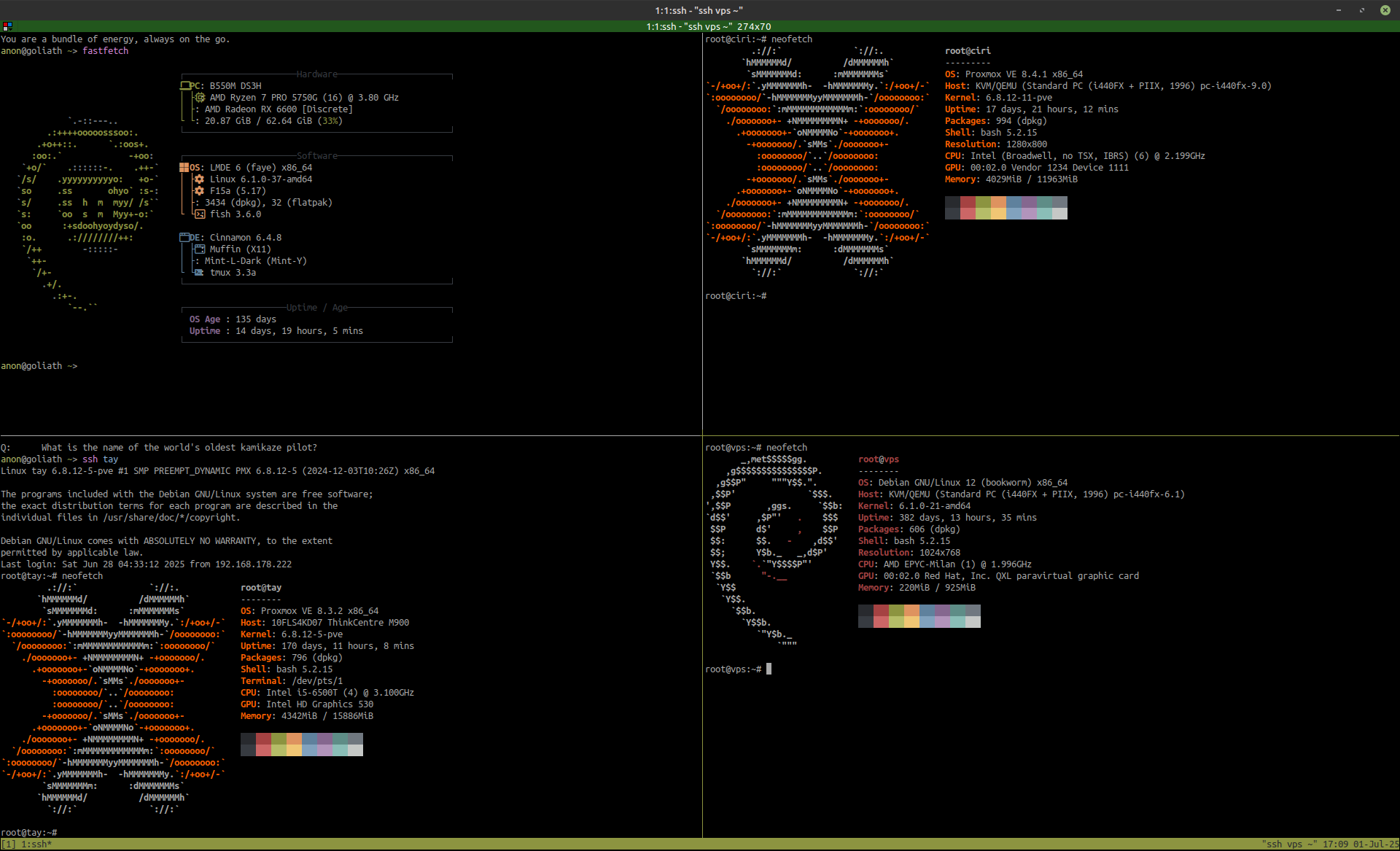Minimize the terminal window
The width and height of the screenshot is (1400, 851).
1339,10
